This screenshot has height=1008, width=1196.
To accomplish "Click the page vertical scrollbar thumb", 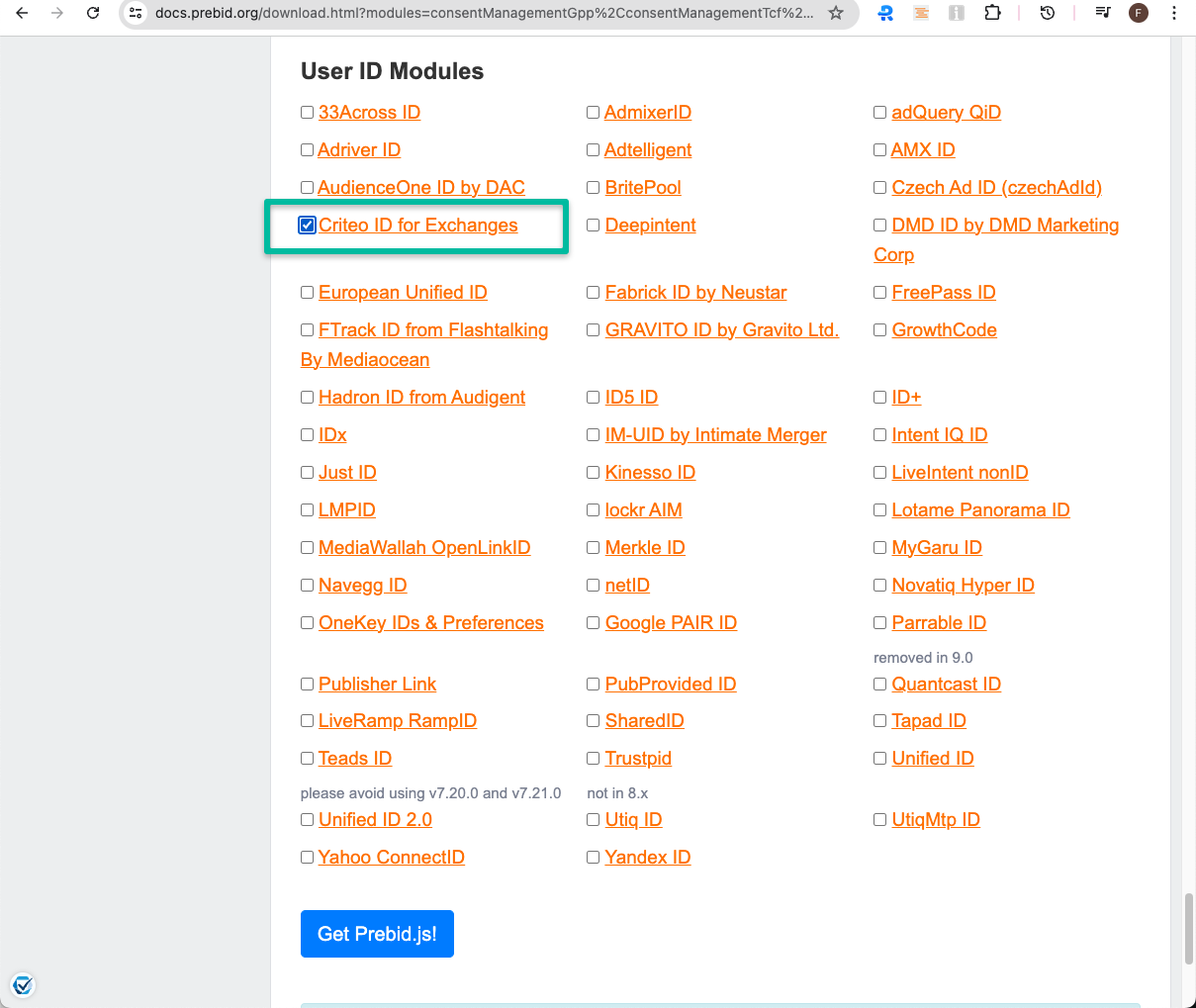I will (1188, 930).
